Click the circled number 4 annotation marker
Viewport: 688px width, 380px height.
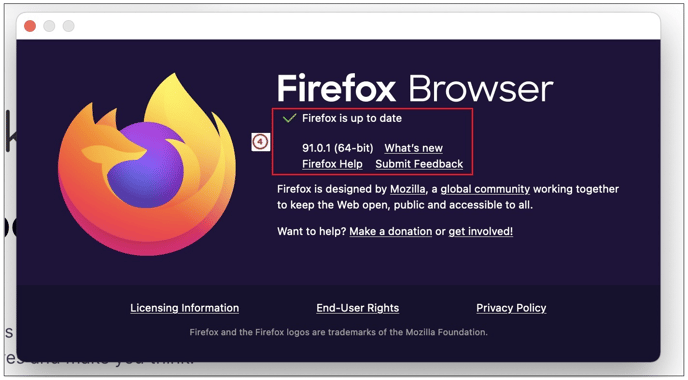point(260,142)
